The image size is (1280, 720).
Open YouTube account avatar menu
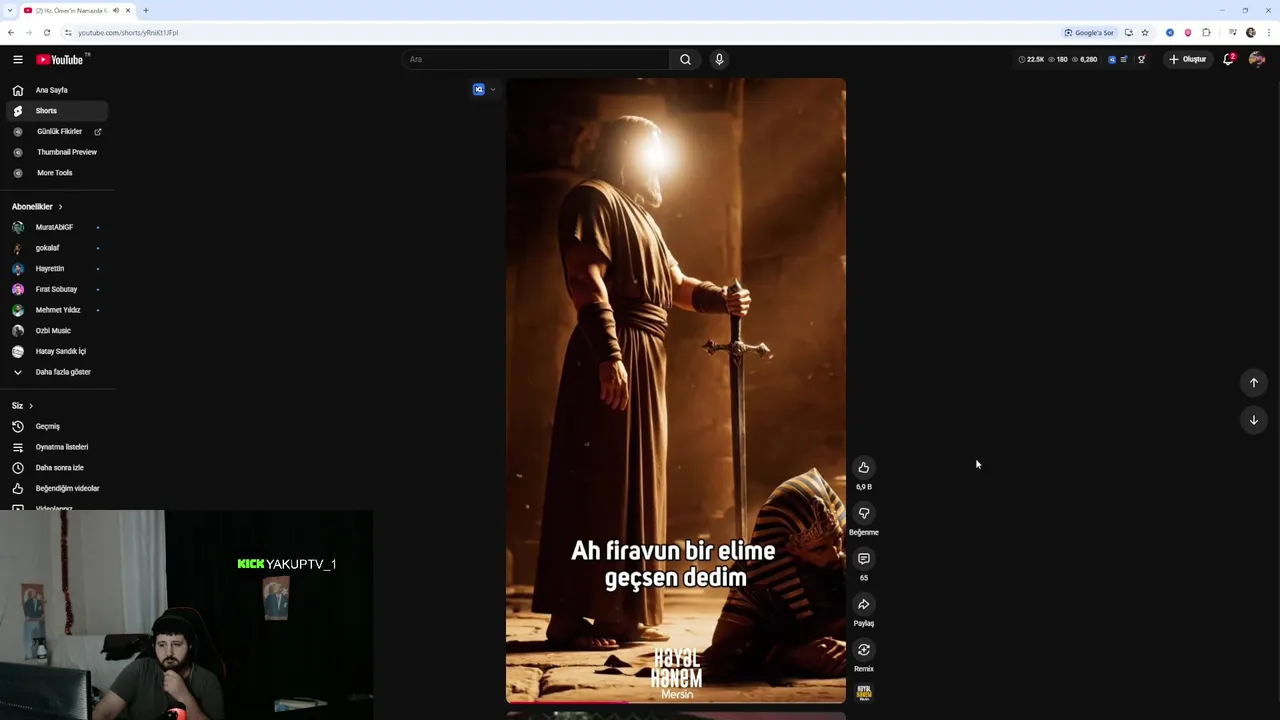(1257, 59)
